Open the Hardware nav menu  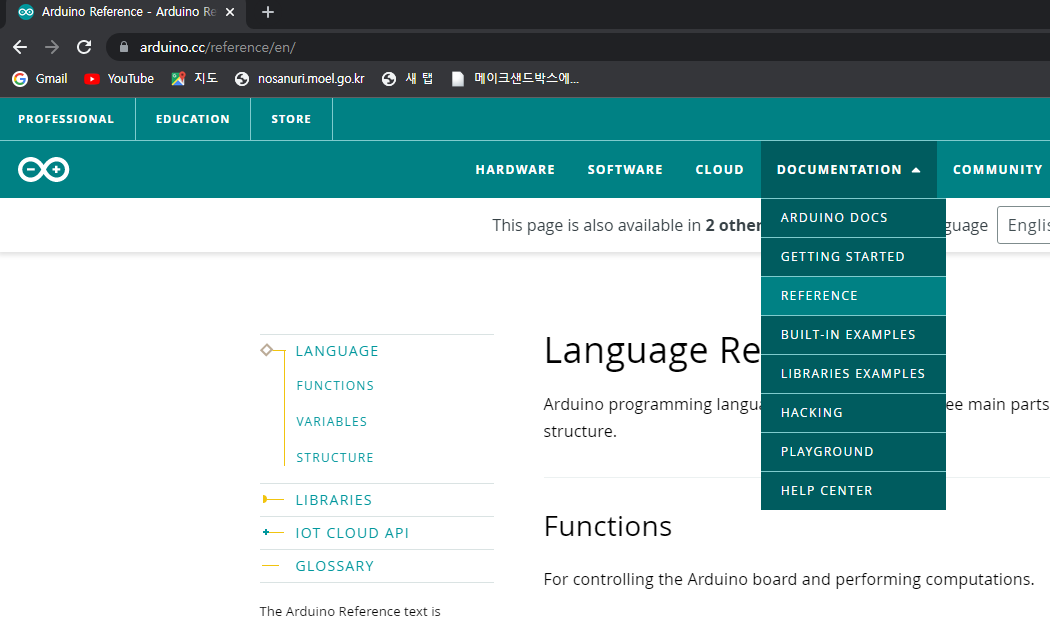[x=515, y=169]
